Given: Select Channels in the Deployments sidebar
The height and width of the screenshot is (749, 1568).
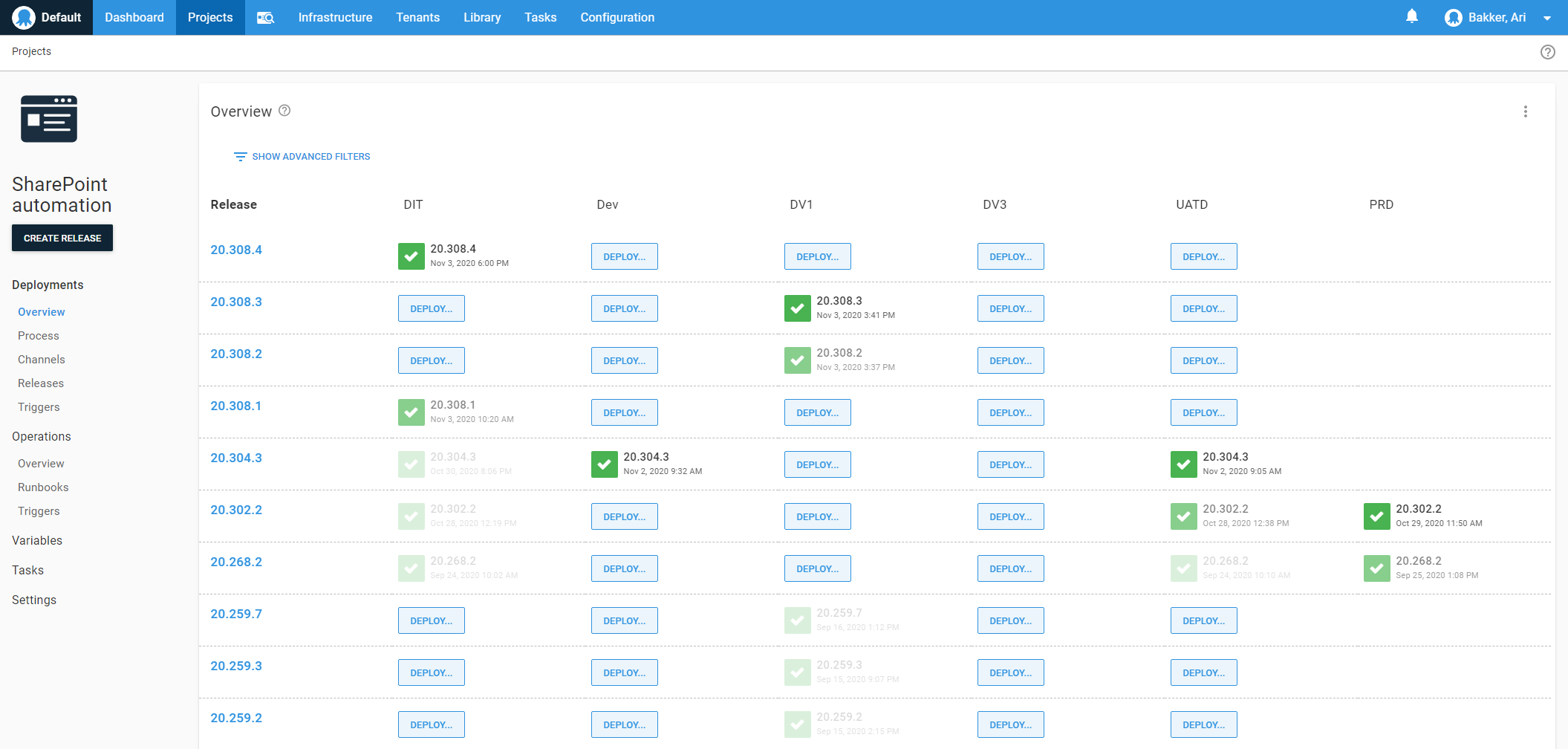Looking at the screenshot, I should click(42, 360).
